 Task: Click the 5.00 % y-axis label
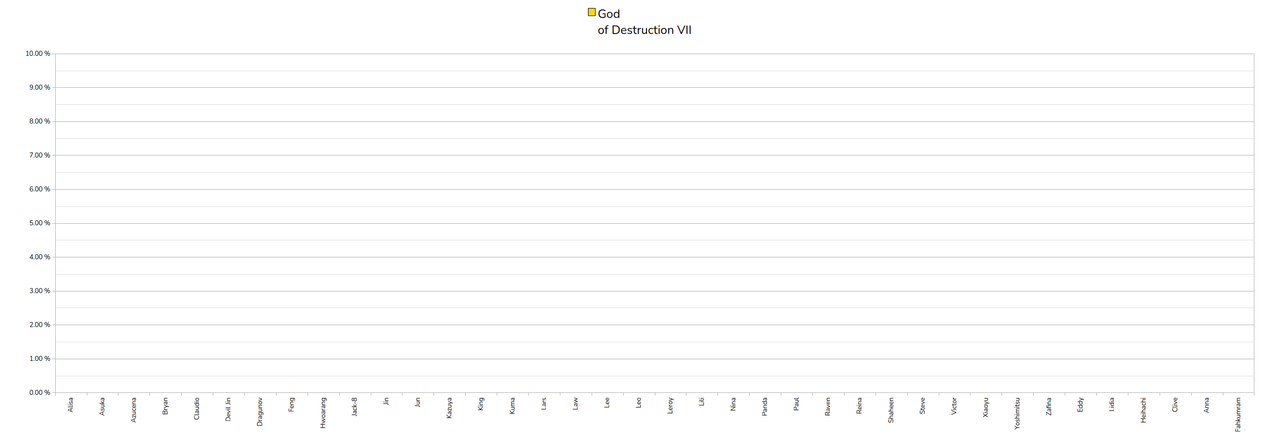click(38, 223)
